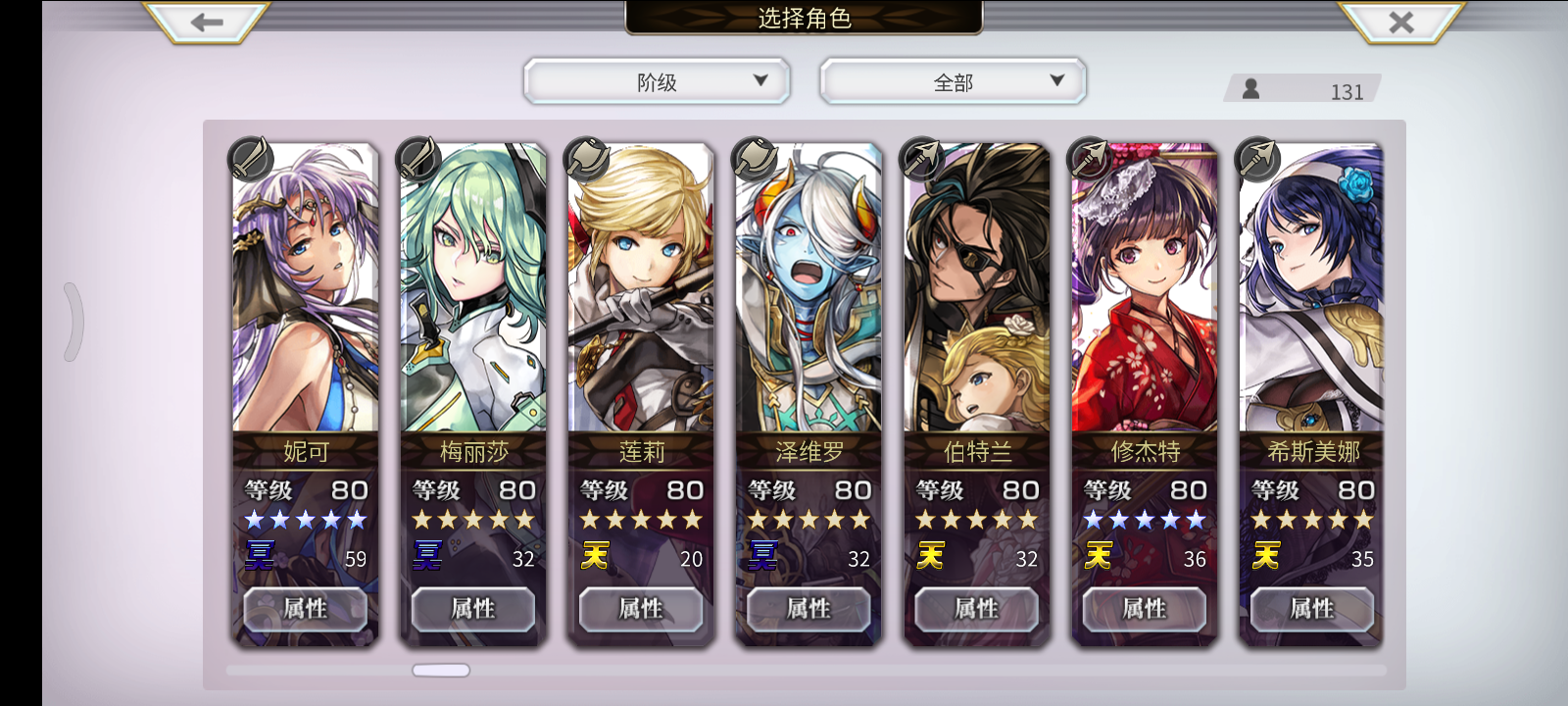1568x706 pixels.
Task: Open the 全部 filter dropdown
Action: click(x=953, y=81)
